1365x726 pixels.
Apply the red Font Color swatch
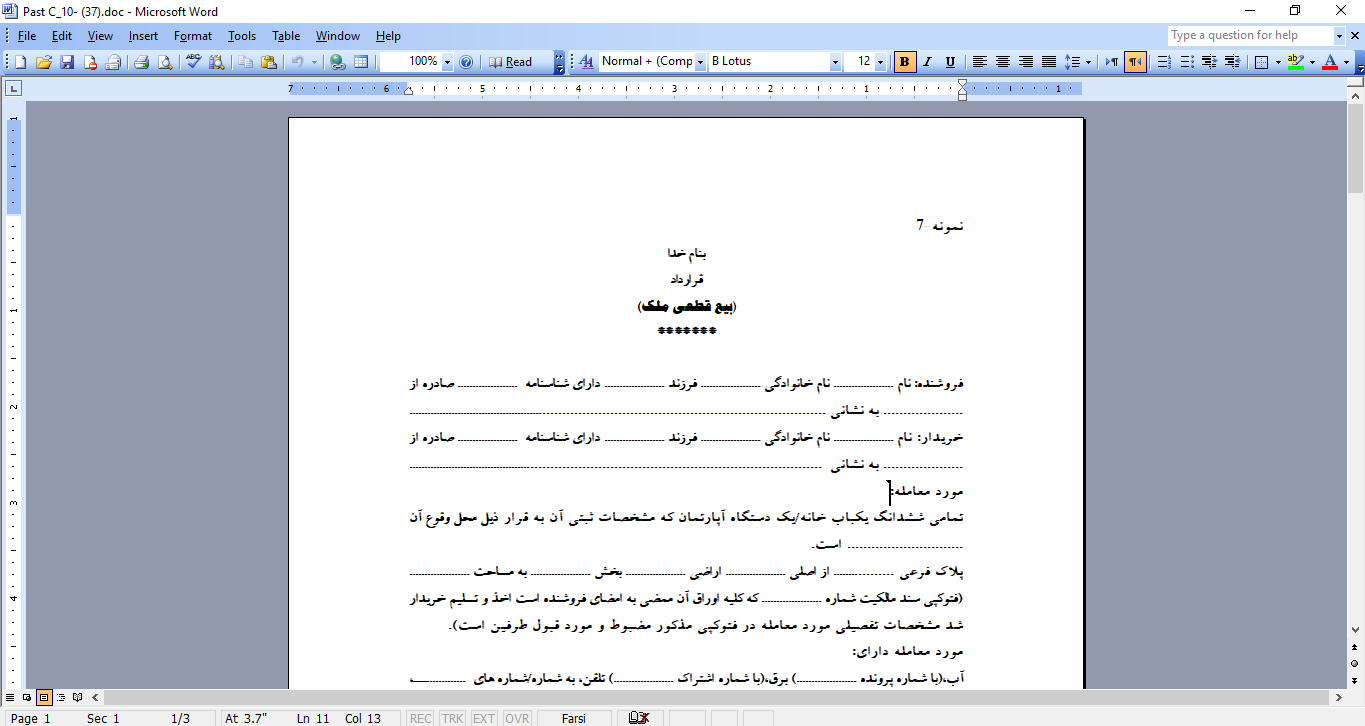tap(1329, 62)
